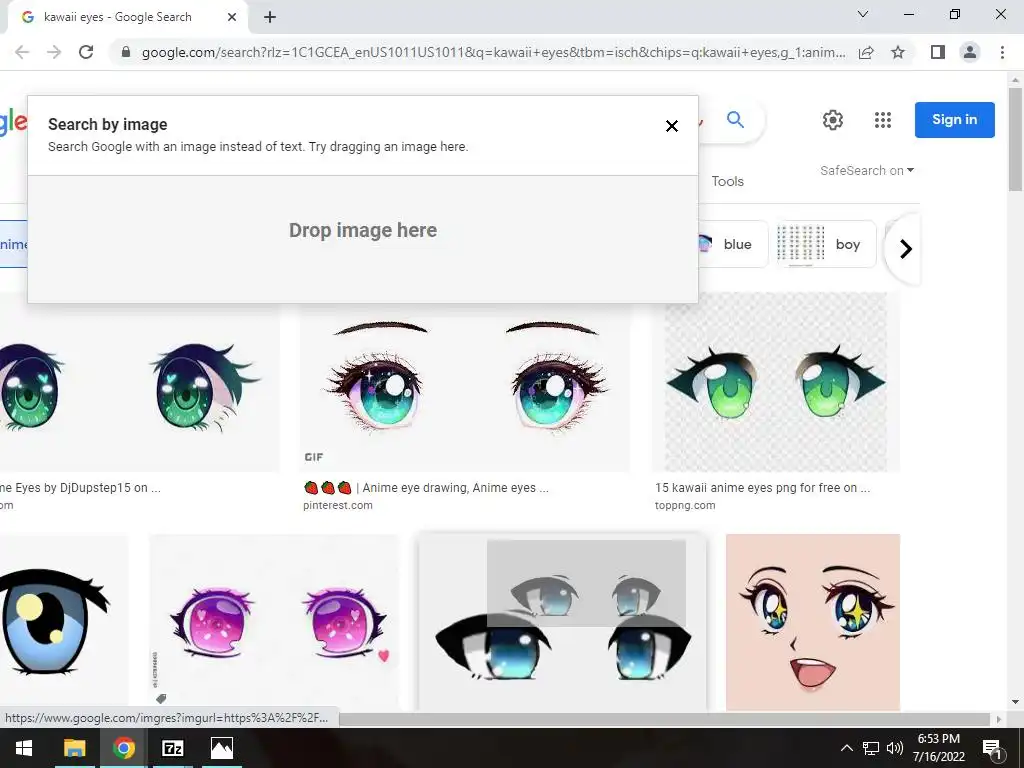Viewport: 1024px width, 768px height.
Task: Open the tab search chevron
Action: coord(863,14)
